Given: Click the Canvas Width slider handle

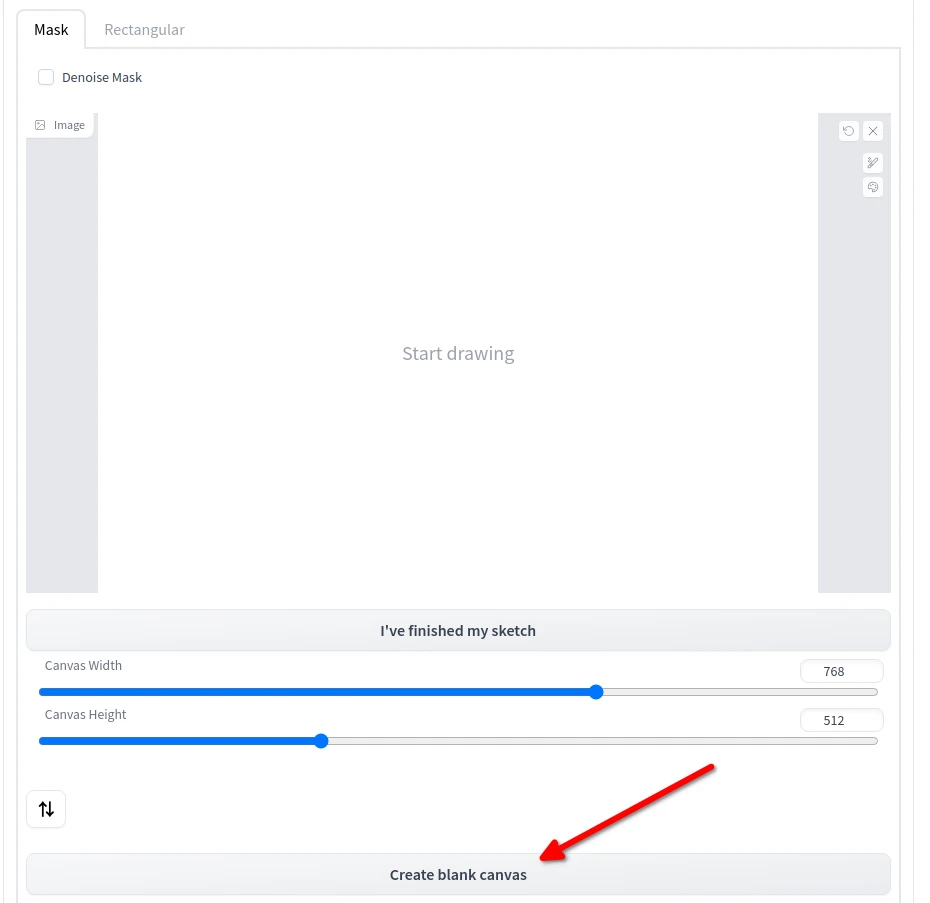Looking at the screenshot, I should coord(596,692).
